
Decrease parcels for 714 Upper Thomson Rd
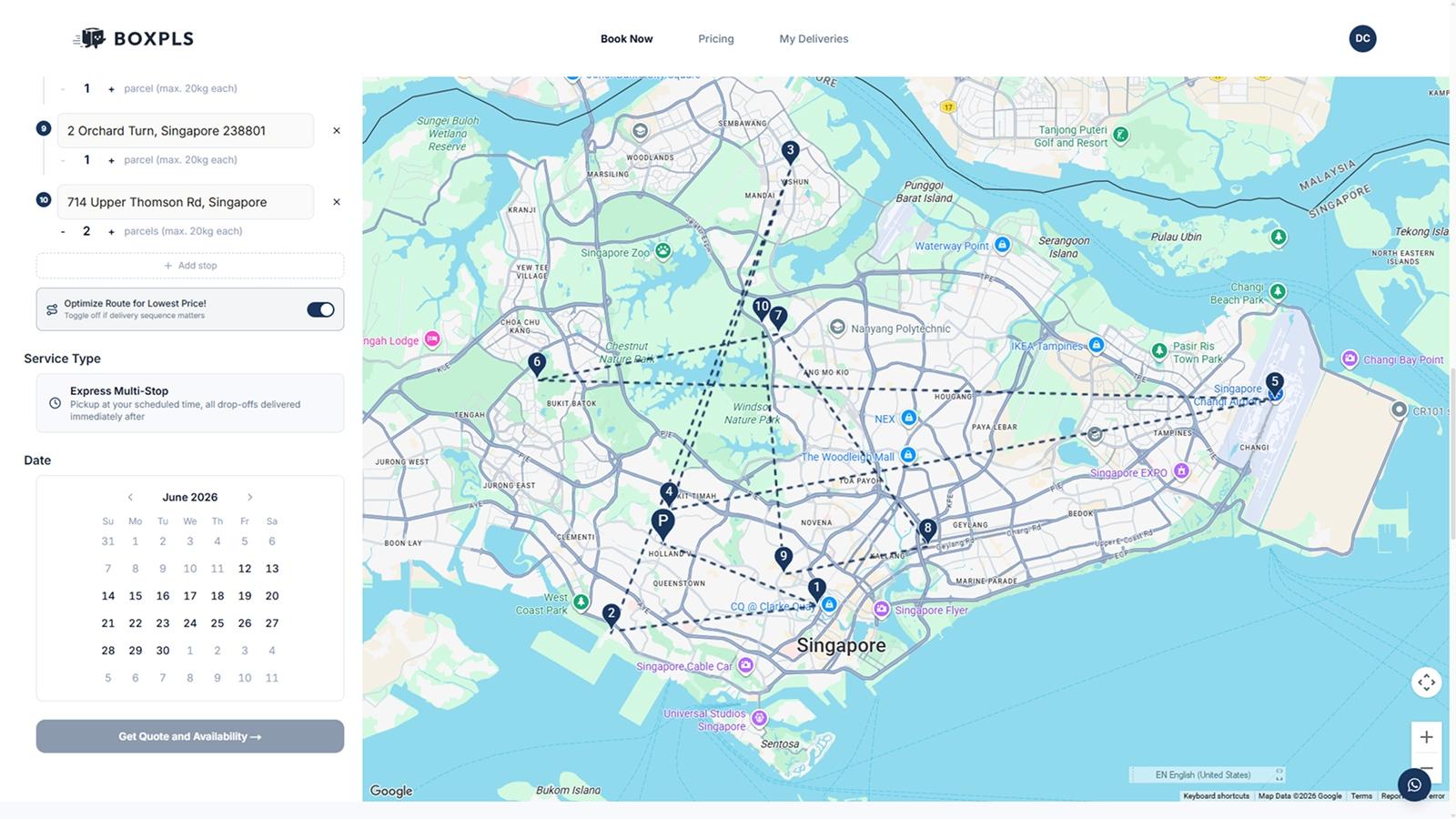(63, 232)
